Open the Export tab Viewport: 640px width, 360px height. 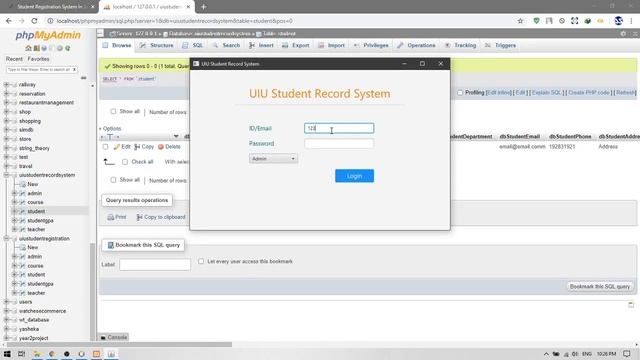tap(296, 45)
